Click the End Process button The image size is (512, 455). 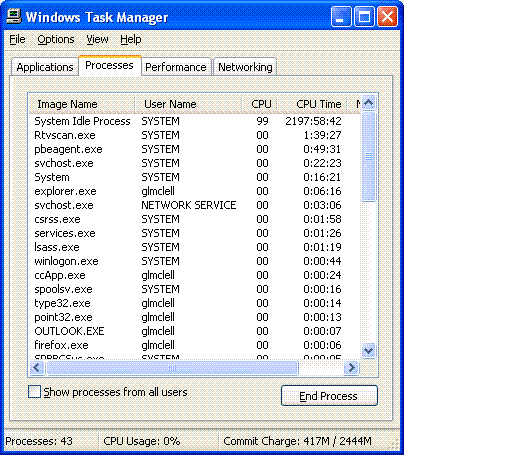(329, 396)
